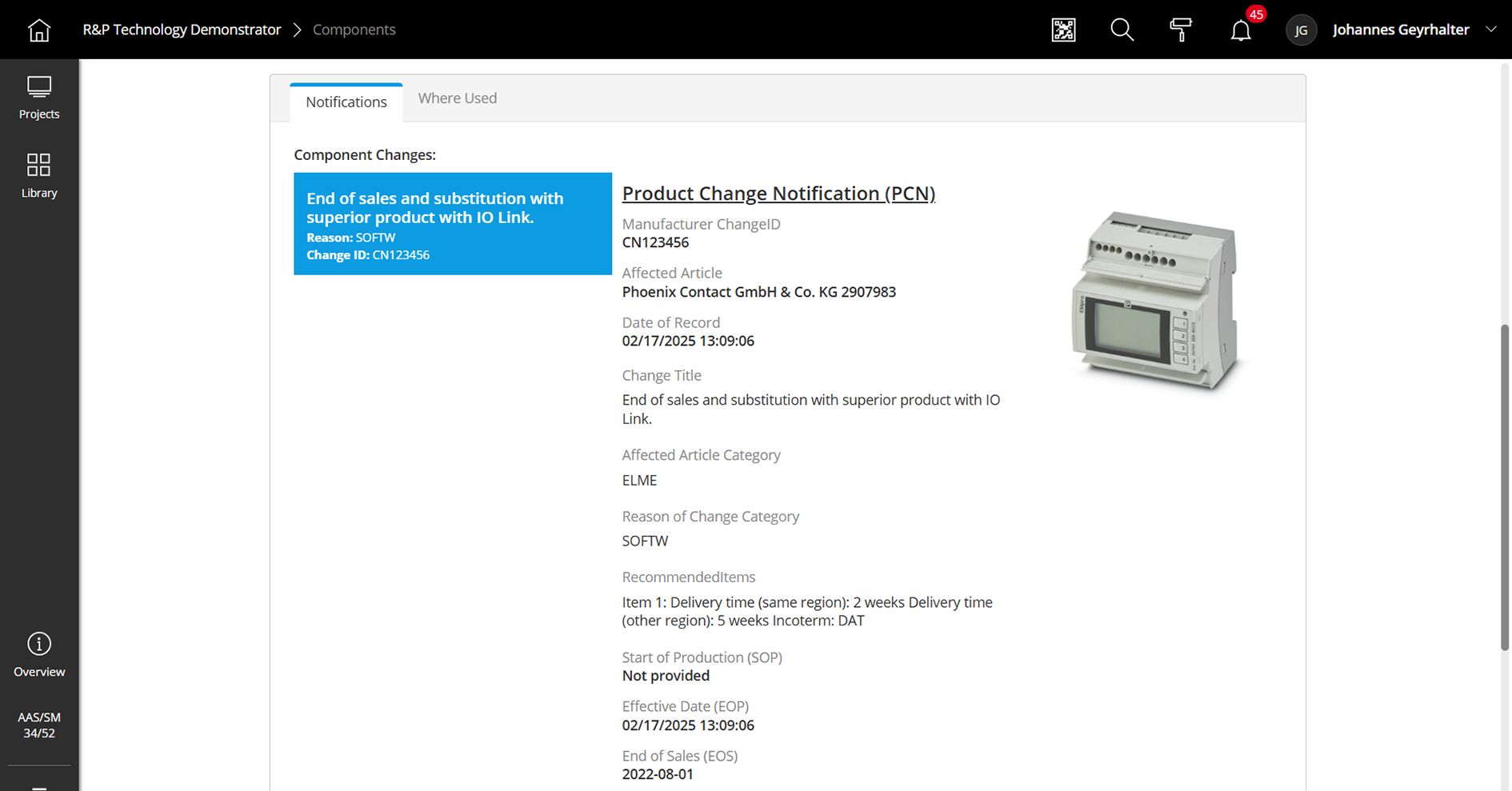1512x791 pixels.
Task: Click the Components breadcrumb
Action: pyautogui.click(x=354, y=30)
